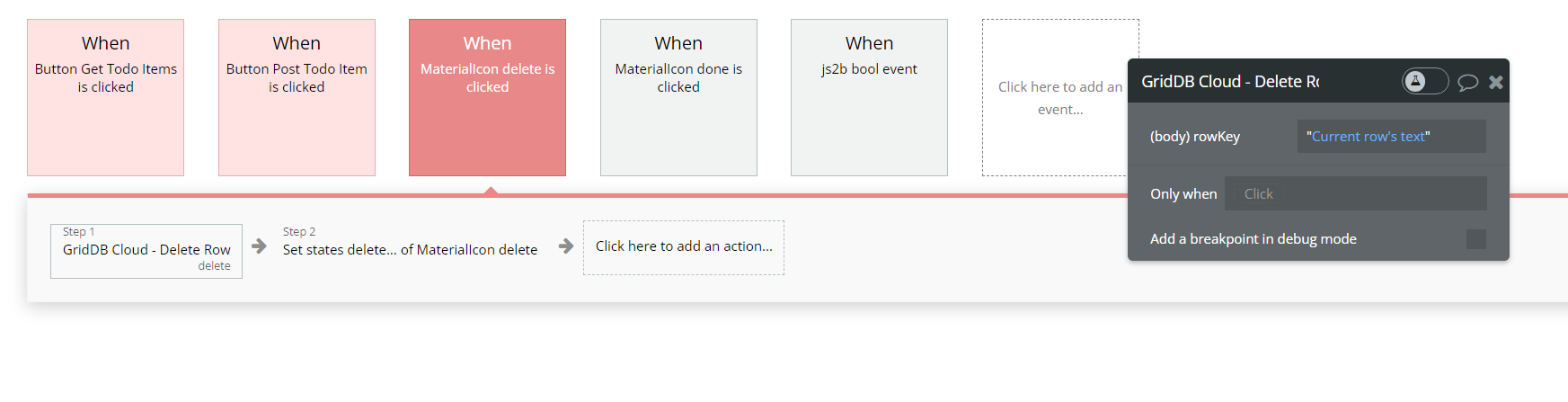Click here to add an action
The image size is (1568, 402).
click(x=684, y=247)
